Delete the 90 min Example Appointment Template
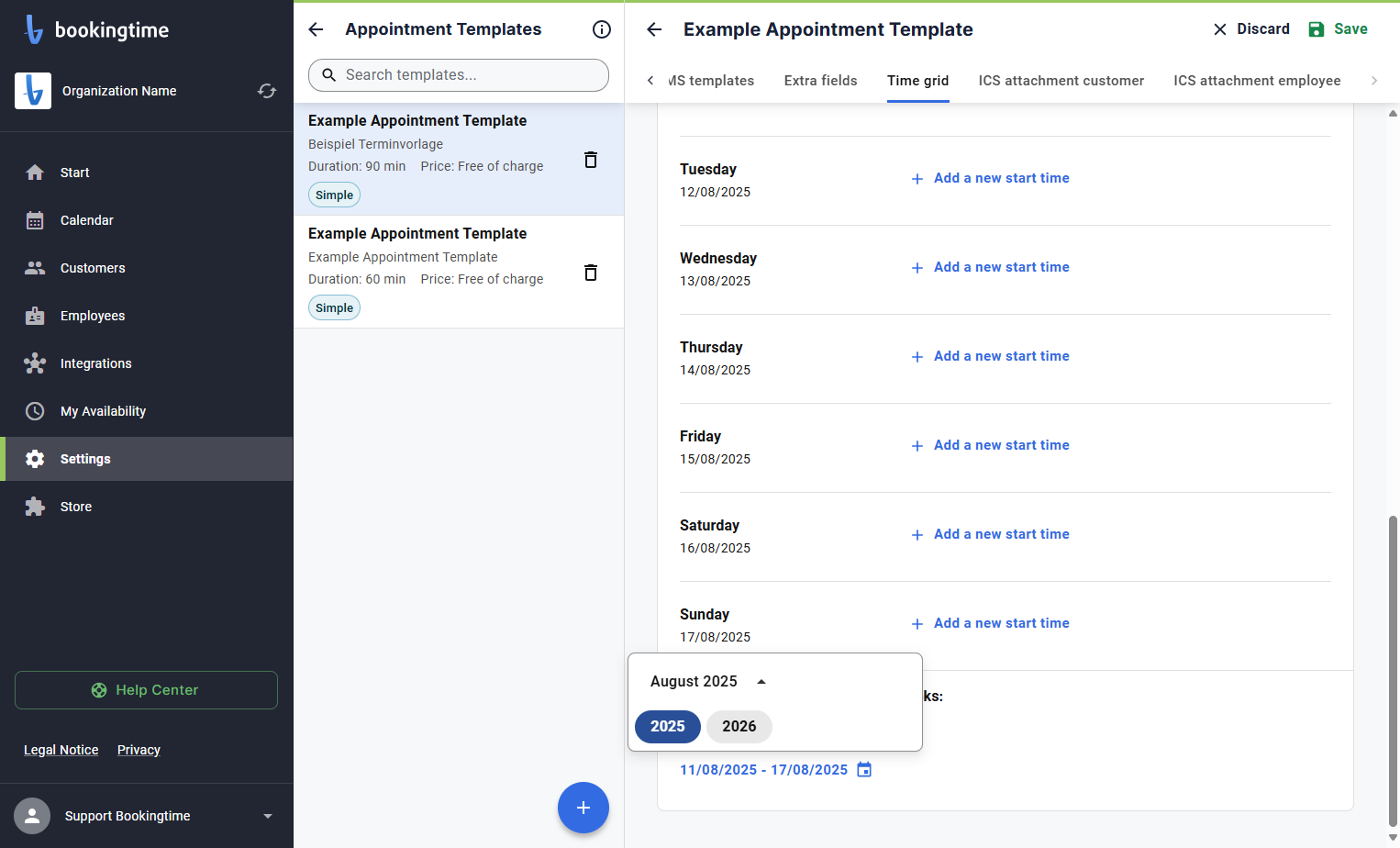This screenshot has width=1400, height=848. [x=591, y=160]
